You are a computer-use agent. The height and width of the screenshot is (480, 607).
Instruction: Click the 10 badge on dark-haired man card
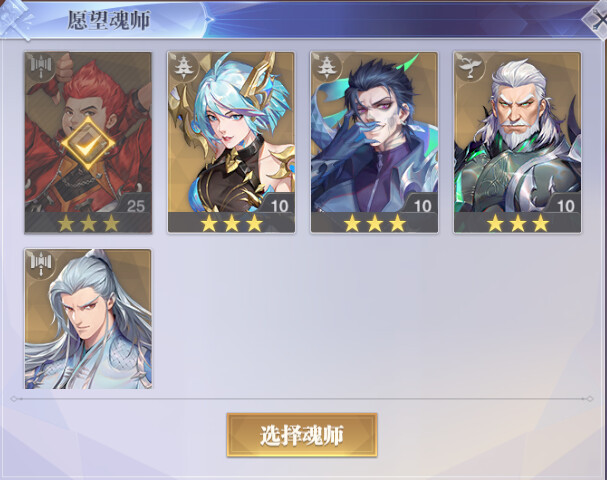[x=422, y=206]
